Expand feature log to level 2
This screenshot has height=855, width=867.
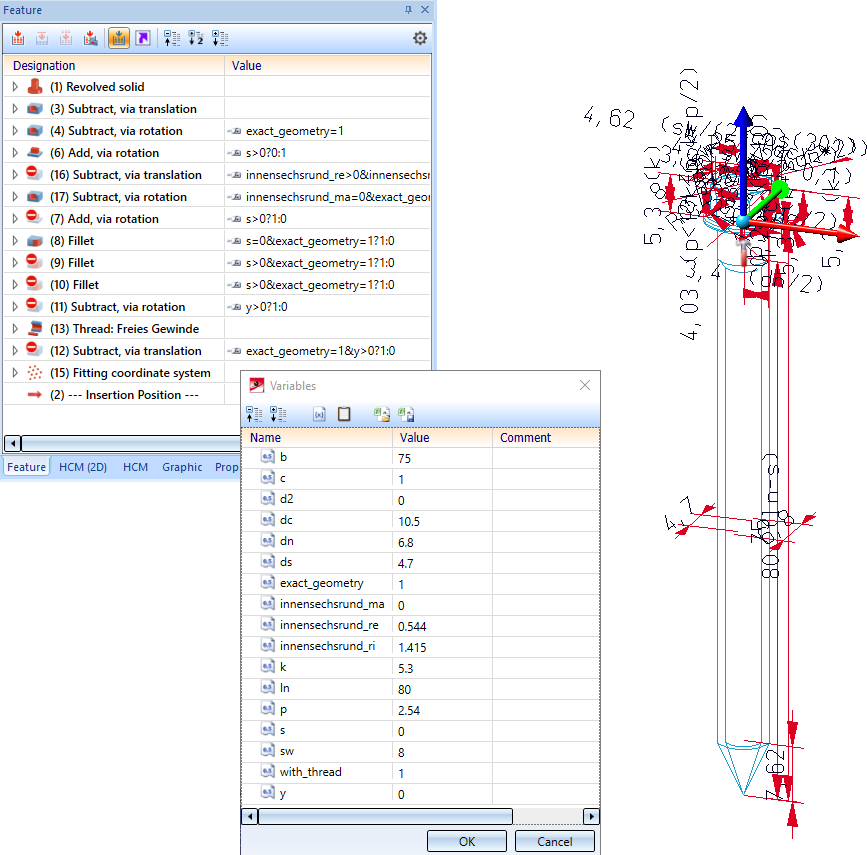(196, 38)
